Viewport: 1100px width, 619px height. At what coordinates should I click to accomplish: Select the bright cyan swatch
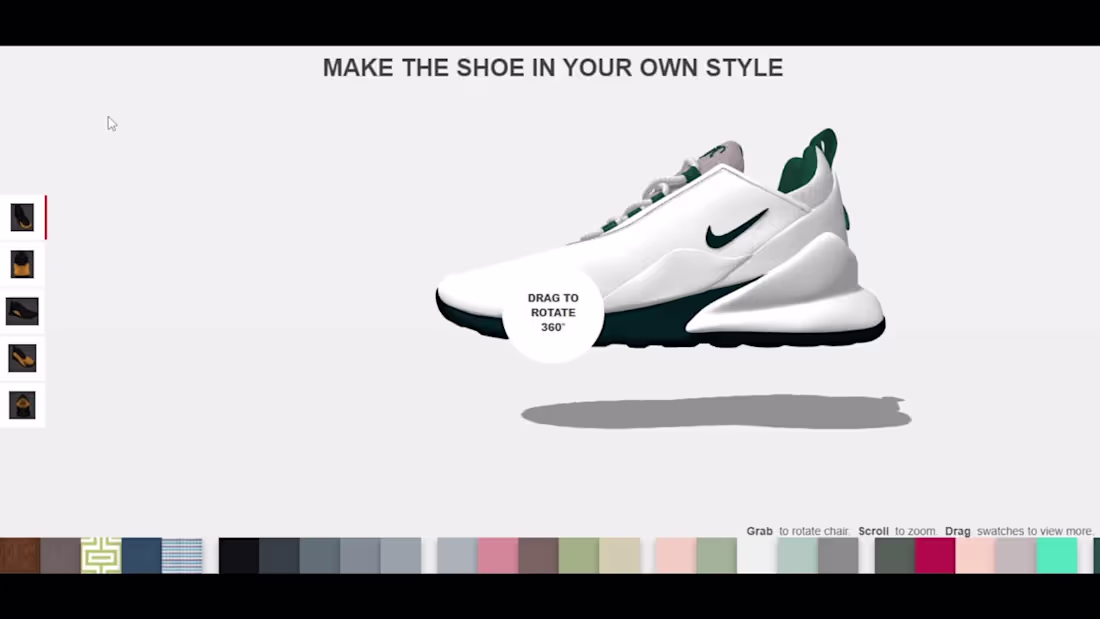click(x=1057, y=557)
